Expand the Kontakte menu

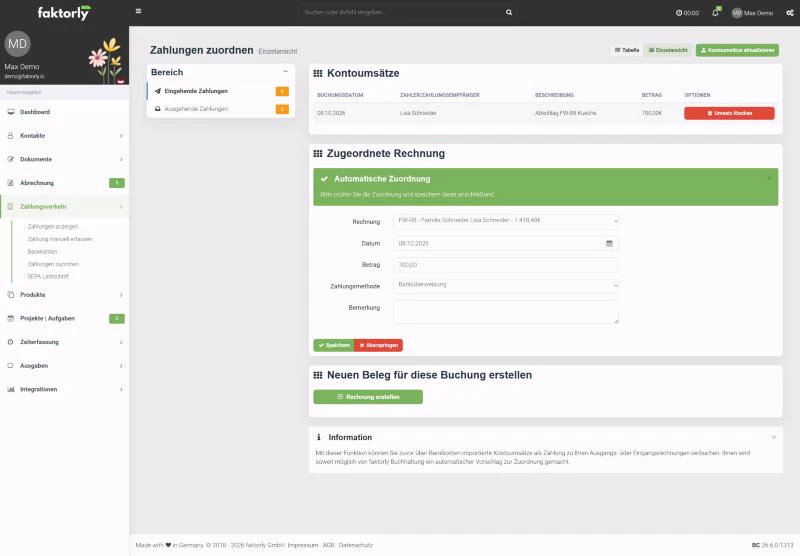[x=64, y=136]
